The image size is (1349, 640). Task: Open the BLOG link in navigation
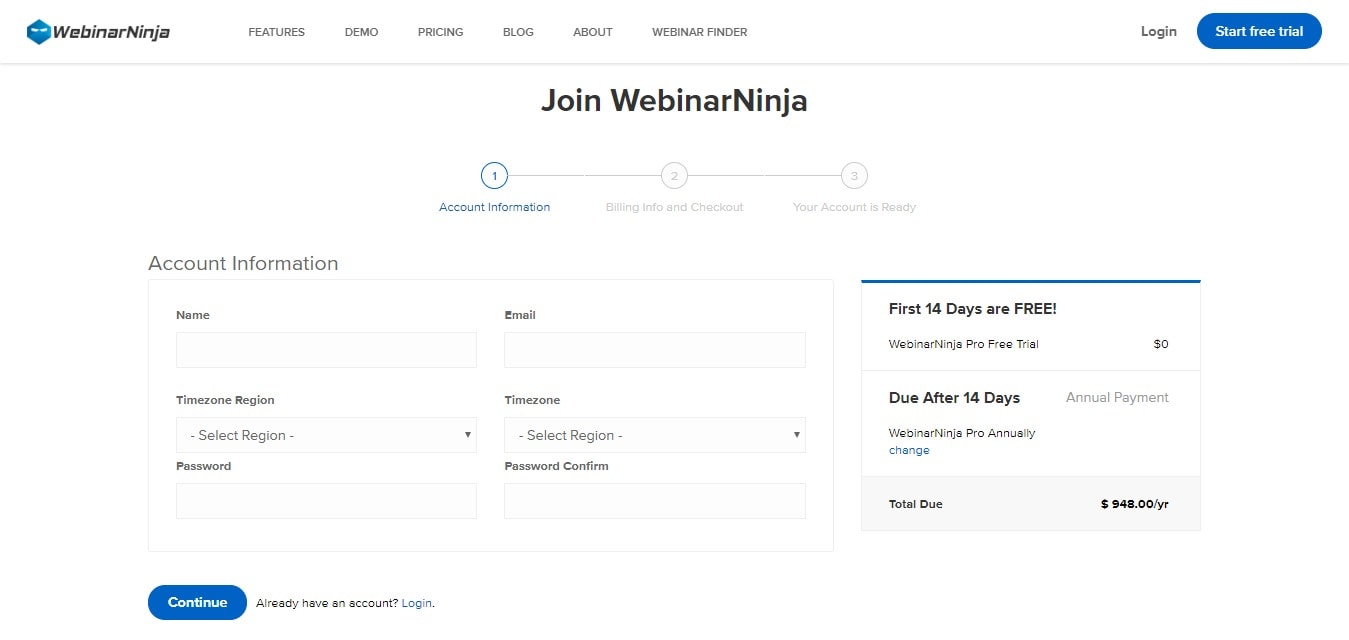518,32
